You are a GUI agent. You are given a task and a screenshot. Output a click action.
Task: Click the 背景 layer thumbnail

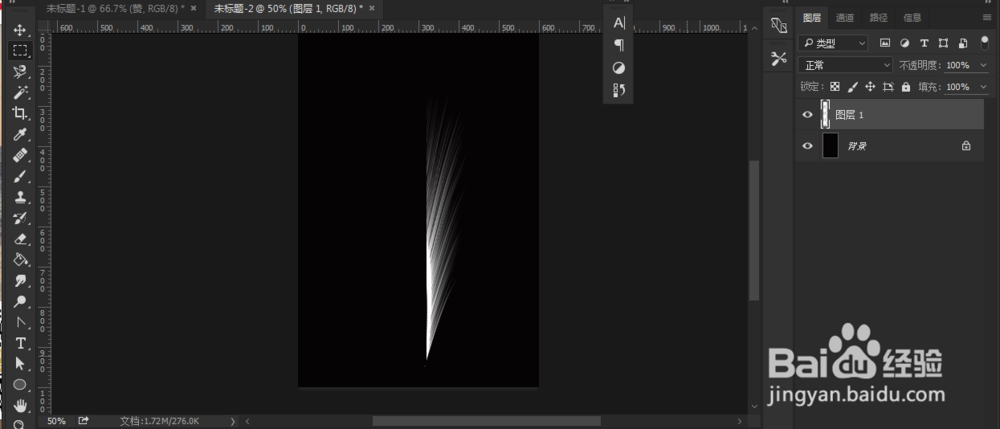[830, 146]
